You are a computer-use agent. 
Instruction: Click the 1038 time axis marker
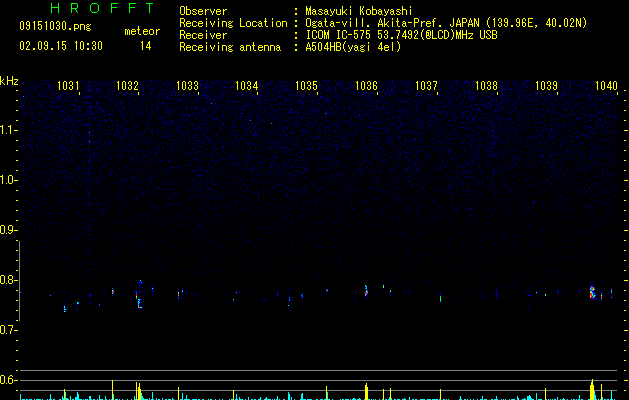tap(486, 86)
